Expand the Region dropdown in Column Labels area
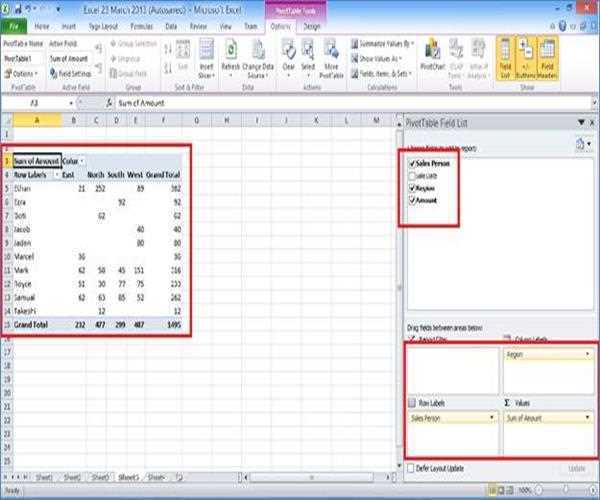This screenshot has width=600, height=500. [x=585, y=353]
